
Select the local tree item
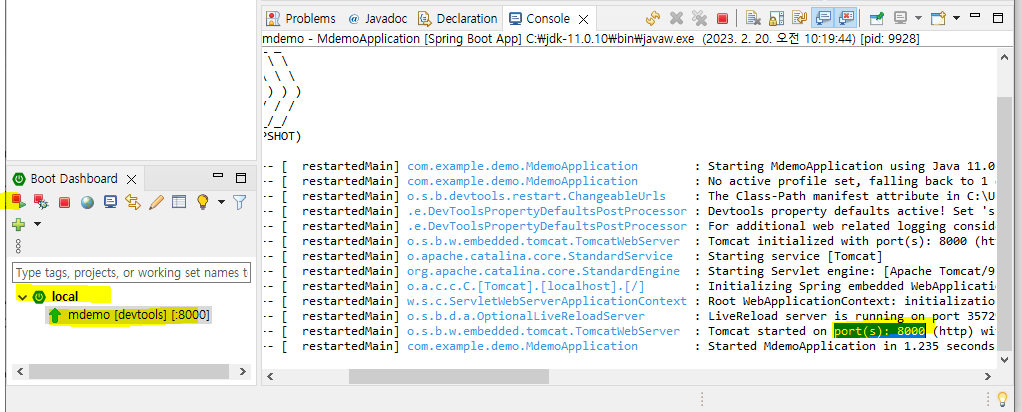tap(65, 297)
